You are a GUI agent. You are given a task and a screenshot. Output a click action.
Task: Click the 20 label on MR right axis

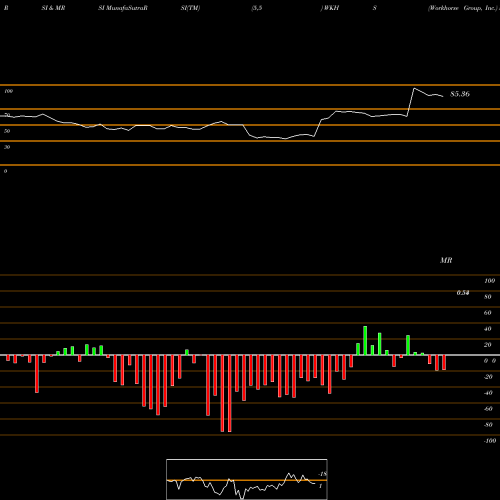(x=488, y=345)
